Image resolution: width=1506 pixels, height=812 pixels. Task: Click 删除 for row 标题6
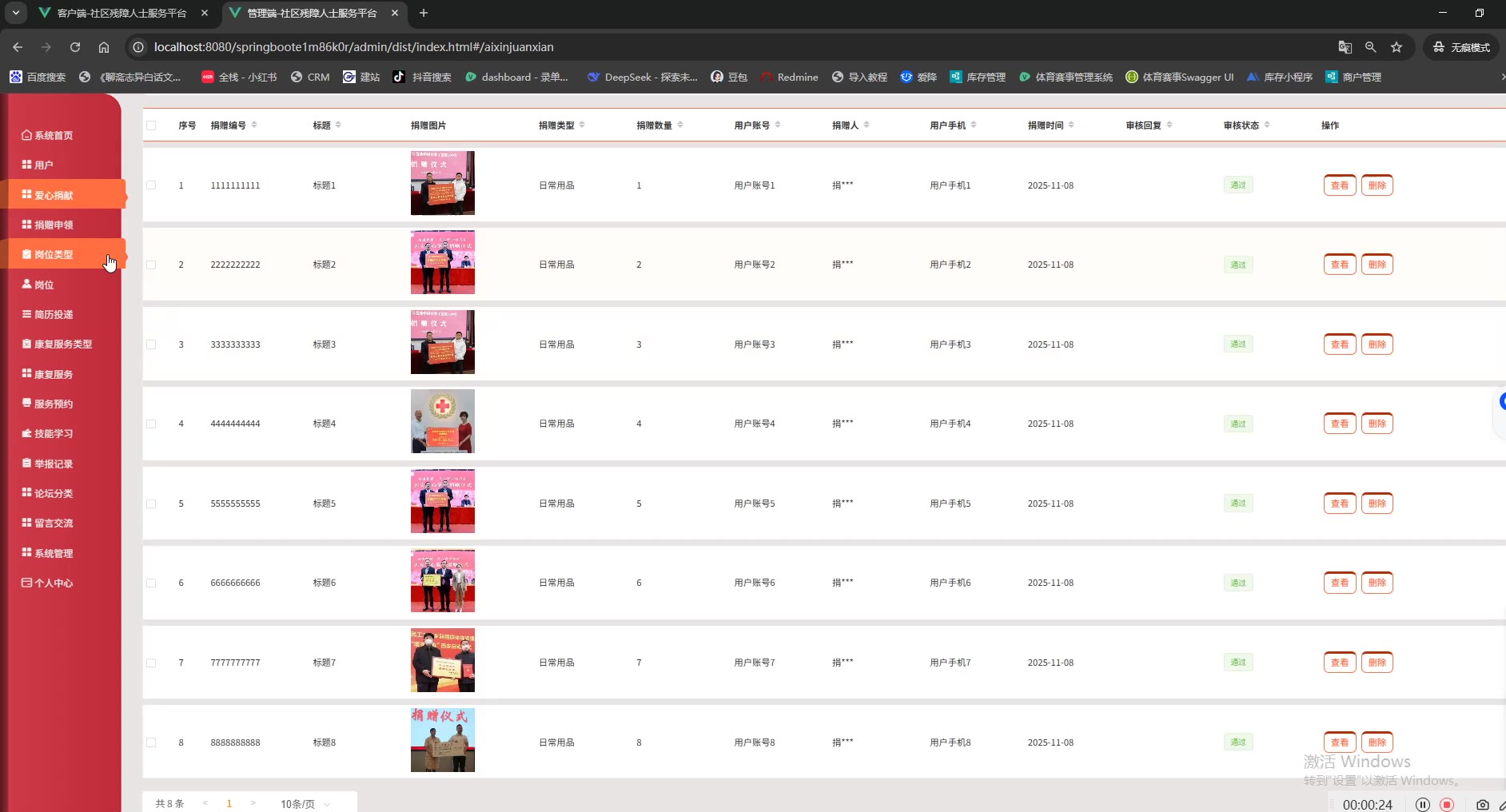click(x=1377, y=583)
